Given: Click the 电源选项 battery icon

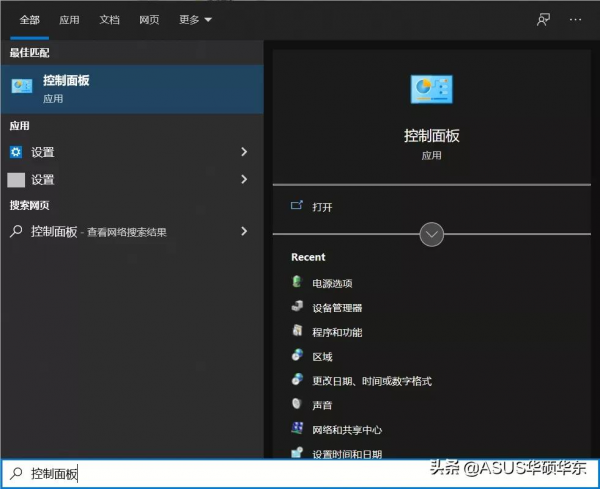Looking at the screenshot, I should click(297, 282).
